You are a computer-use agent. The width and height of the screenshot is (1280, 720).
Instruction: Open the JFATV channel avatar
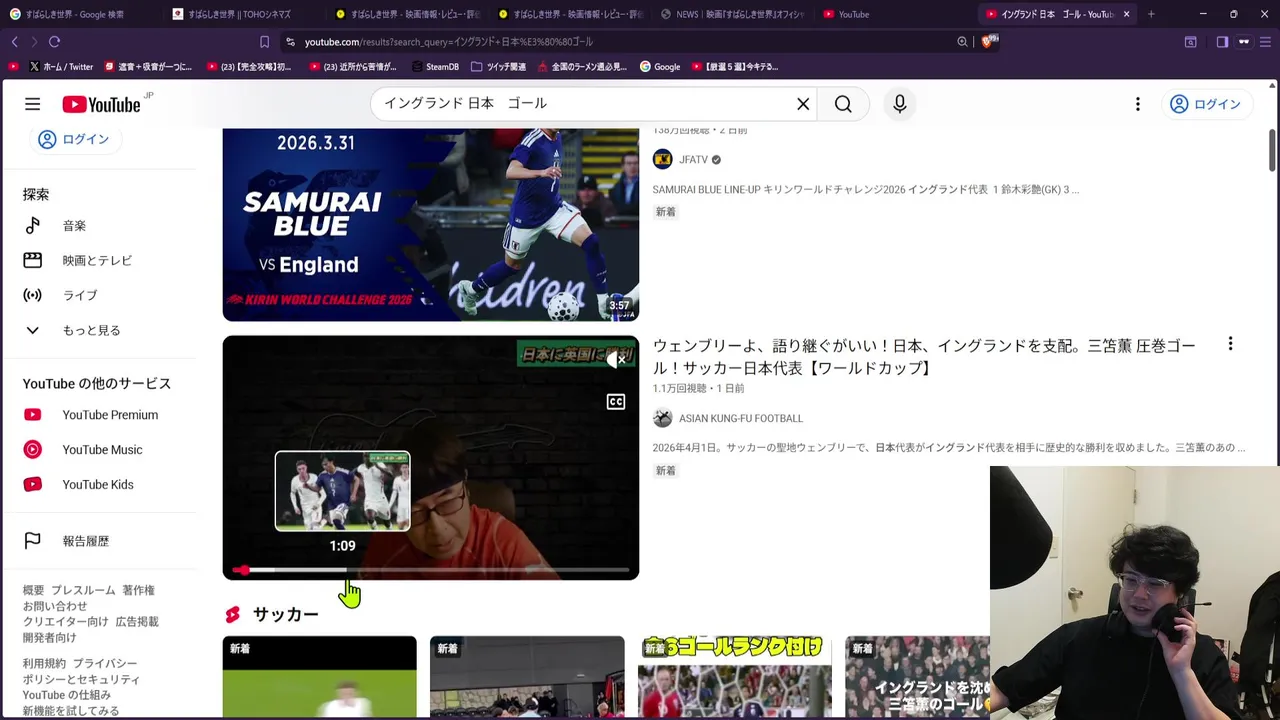click(662, 159)
